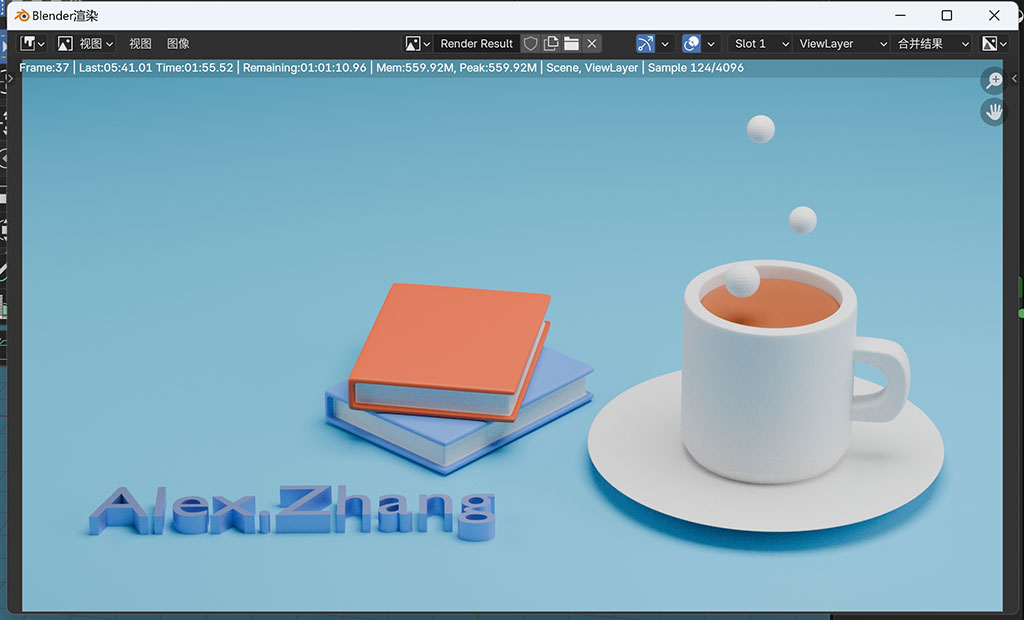Toggle the overlays display button
The height and width of the screenshot is (620, 1024).
(691, 44)
